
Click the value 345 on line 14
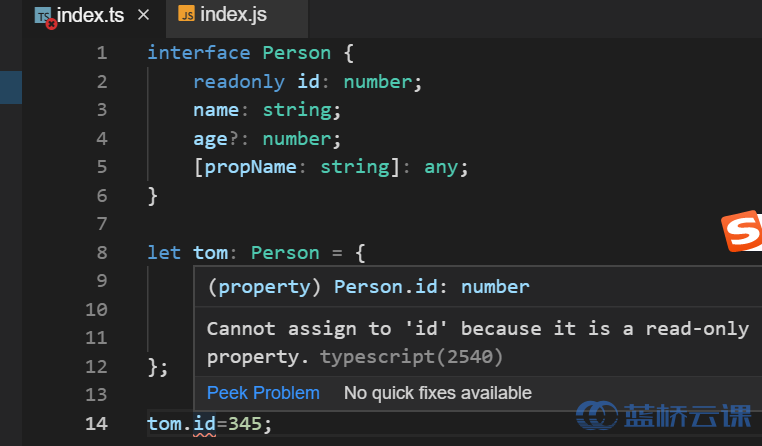coord(245,424)
